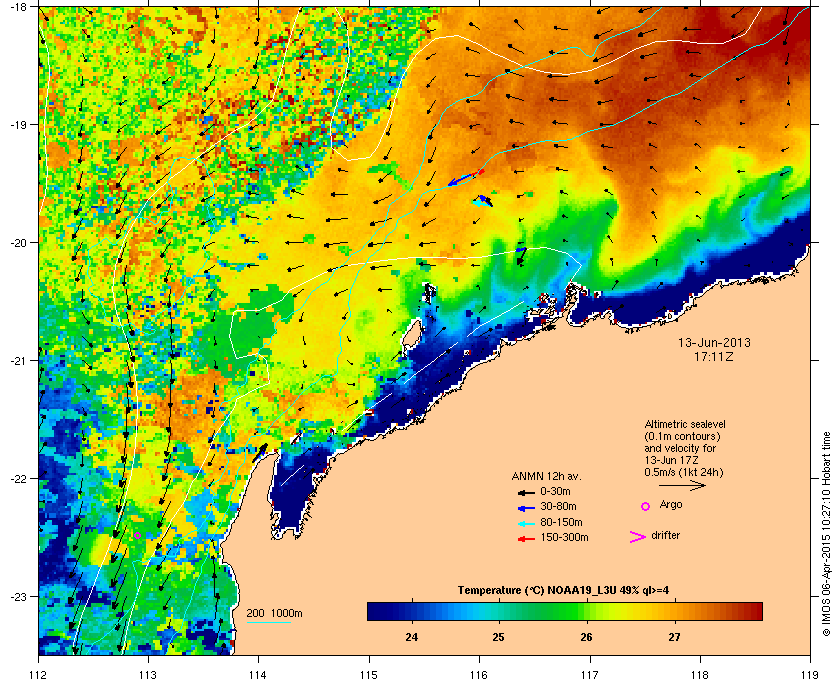Click the magenta drifter symbol in legend

[638, 537]
